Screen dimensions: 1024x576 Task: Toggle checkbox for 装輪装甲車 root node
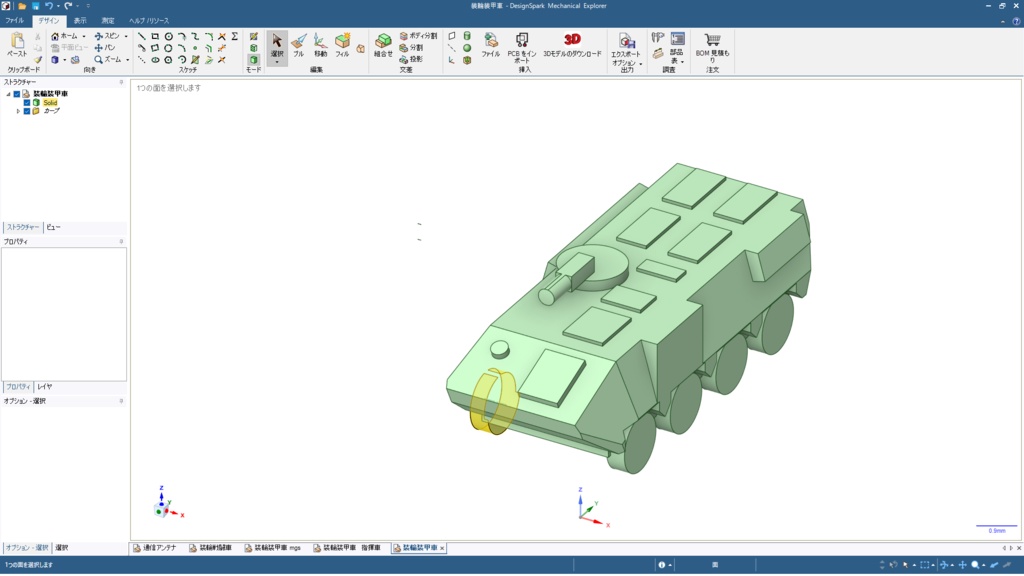pyautogui.click(x=17, y=94)
